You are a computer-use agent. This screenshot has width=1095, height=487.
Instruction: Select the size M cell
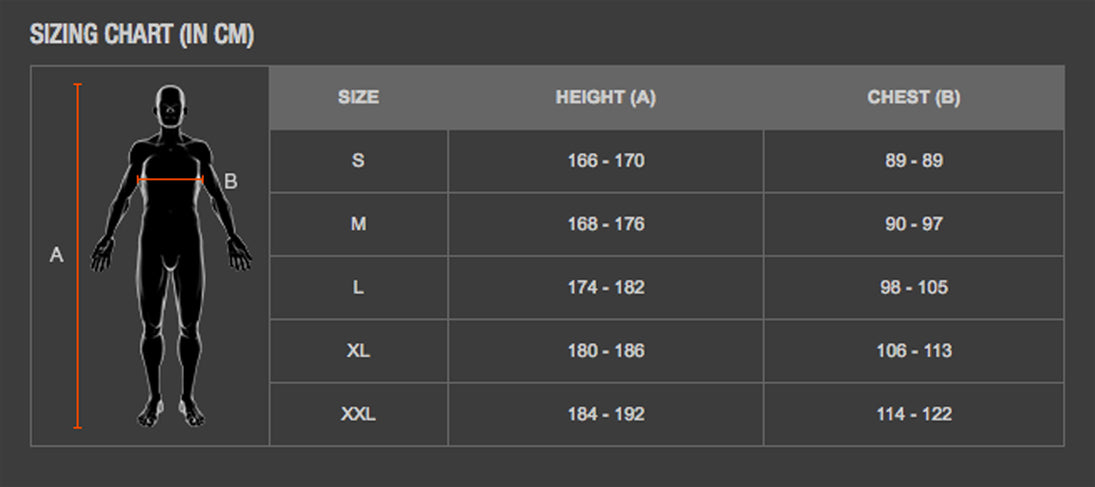coord(358,224)
